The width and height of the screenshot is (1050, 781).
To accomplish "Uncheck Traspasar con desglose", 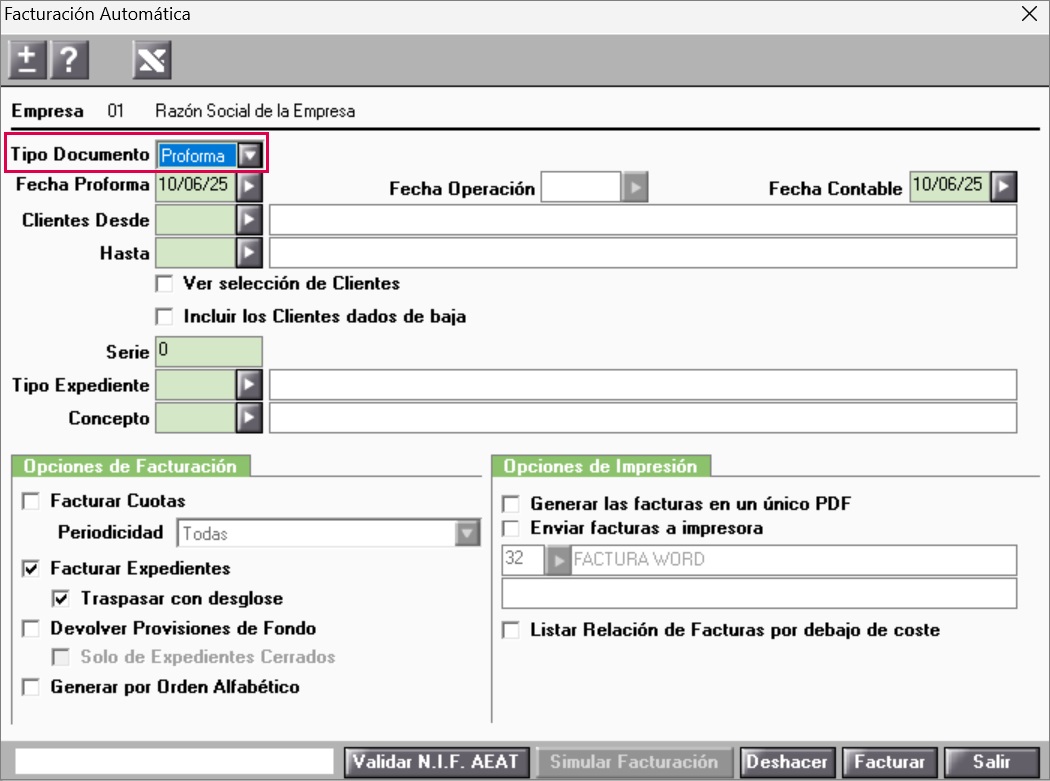I will [61, 598].
